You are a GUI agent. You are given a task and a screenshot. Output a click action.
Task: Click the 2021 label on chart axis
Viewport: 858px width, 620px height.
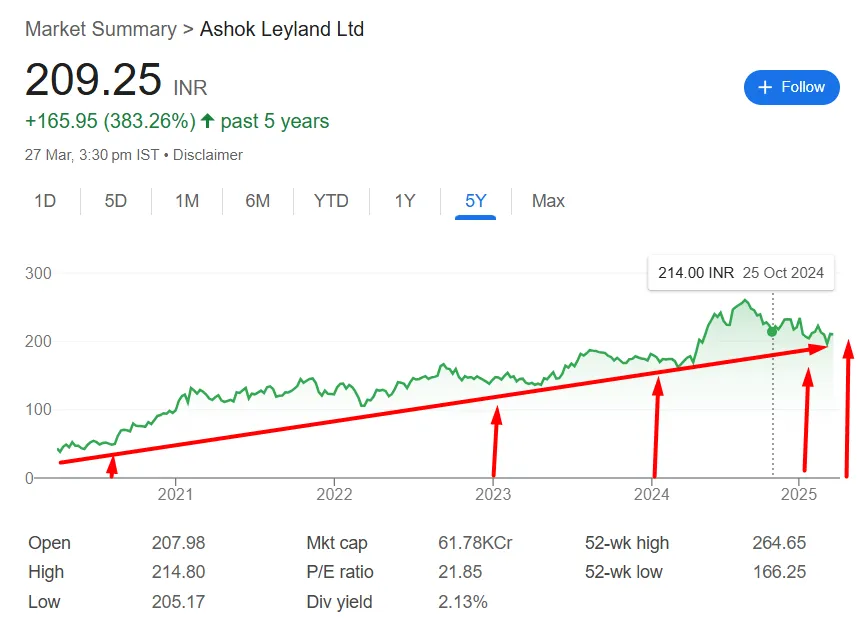[175, 494]
